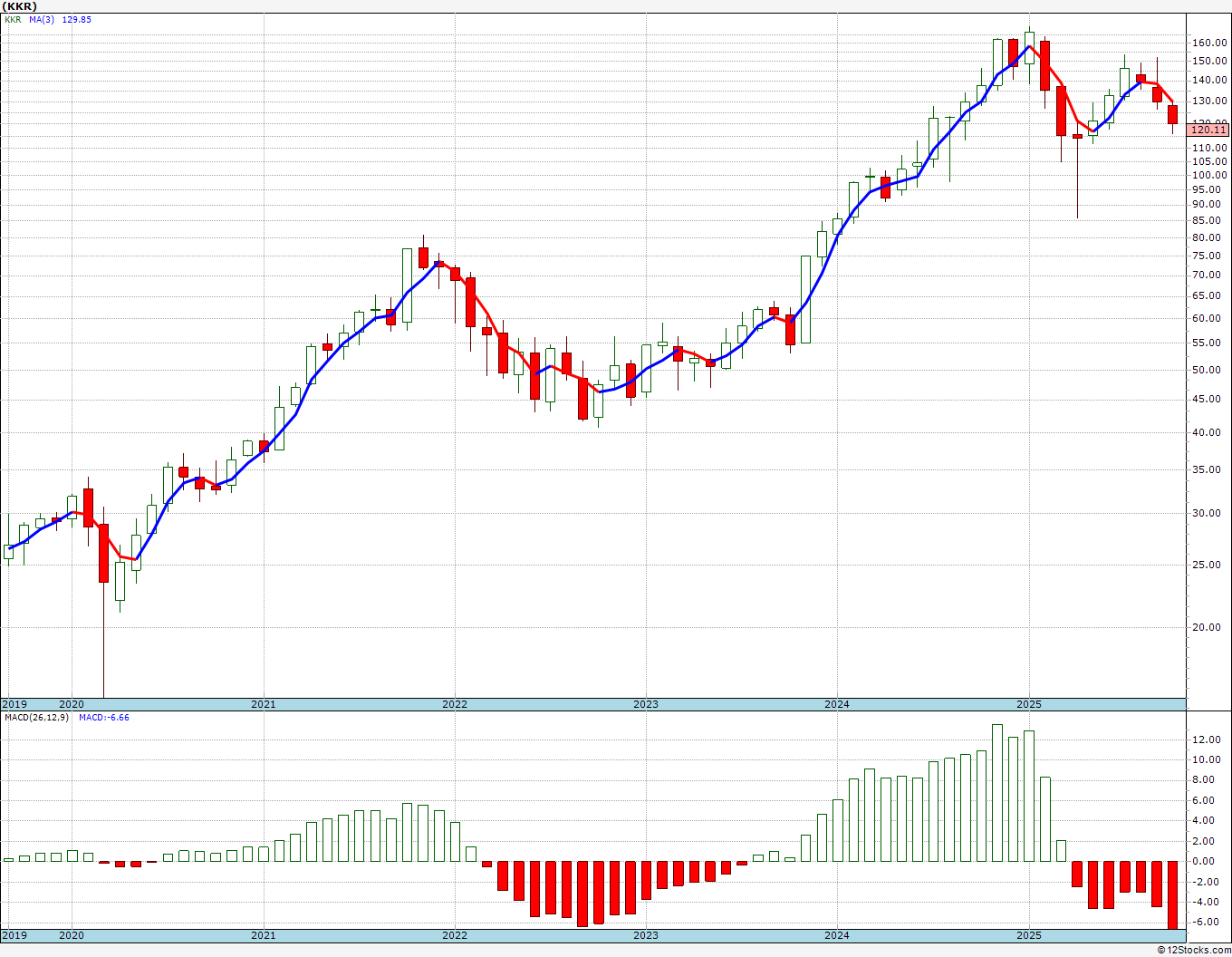The width and height of the screenshot is (1232, 957).
Task: Click 2021 on the price chart time axis
Action: (264, 704)
